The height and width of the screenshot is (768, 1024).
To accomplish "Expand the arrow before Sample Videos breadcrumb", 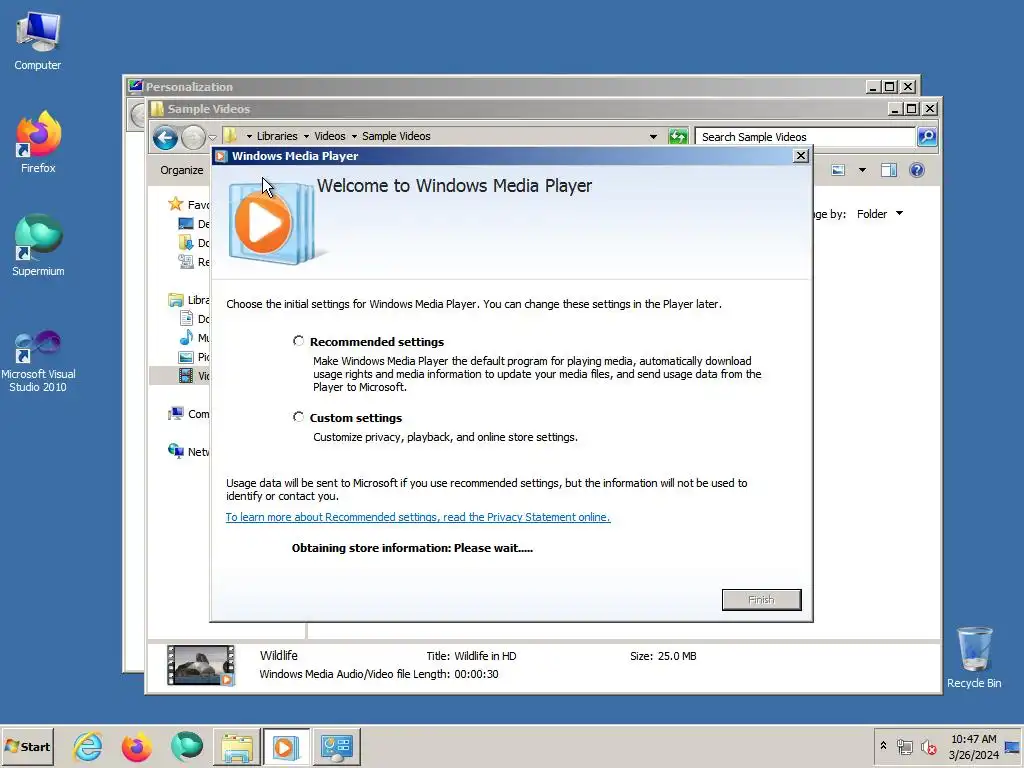I will 354,136.
